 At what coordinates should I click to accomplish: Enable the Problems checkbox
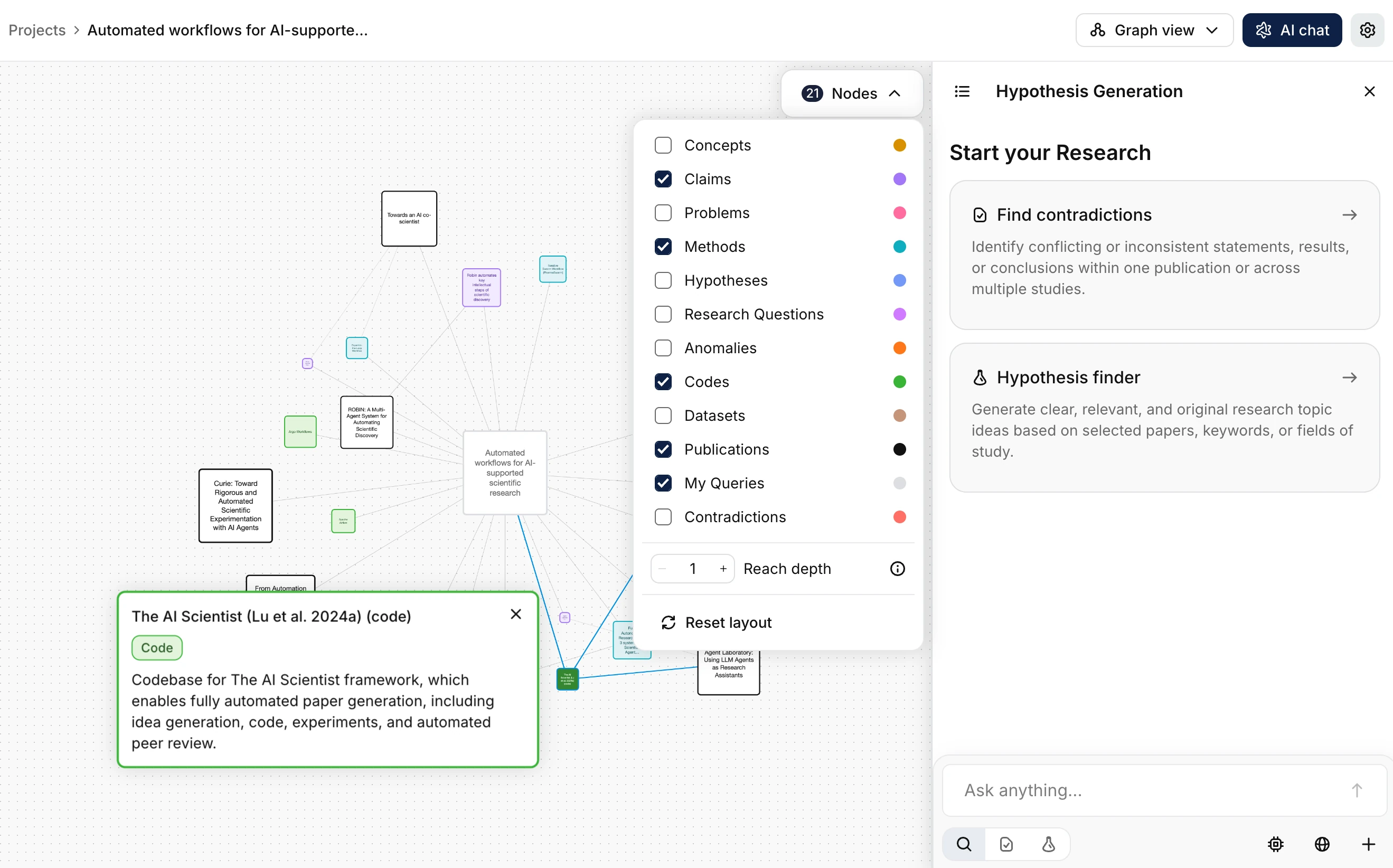tap(663, 213)
